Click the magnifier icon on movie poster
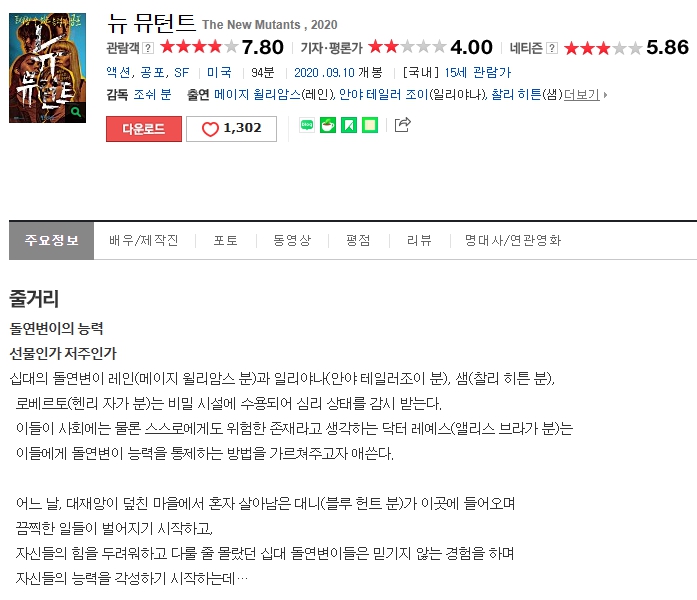Image resolution: width=697 pixels, height=600 pixels. coord(76,112)
